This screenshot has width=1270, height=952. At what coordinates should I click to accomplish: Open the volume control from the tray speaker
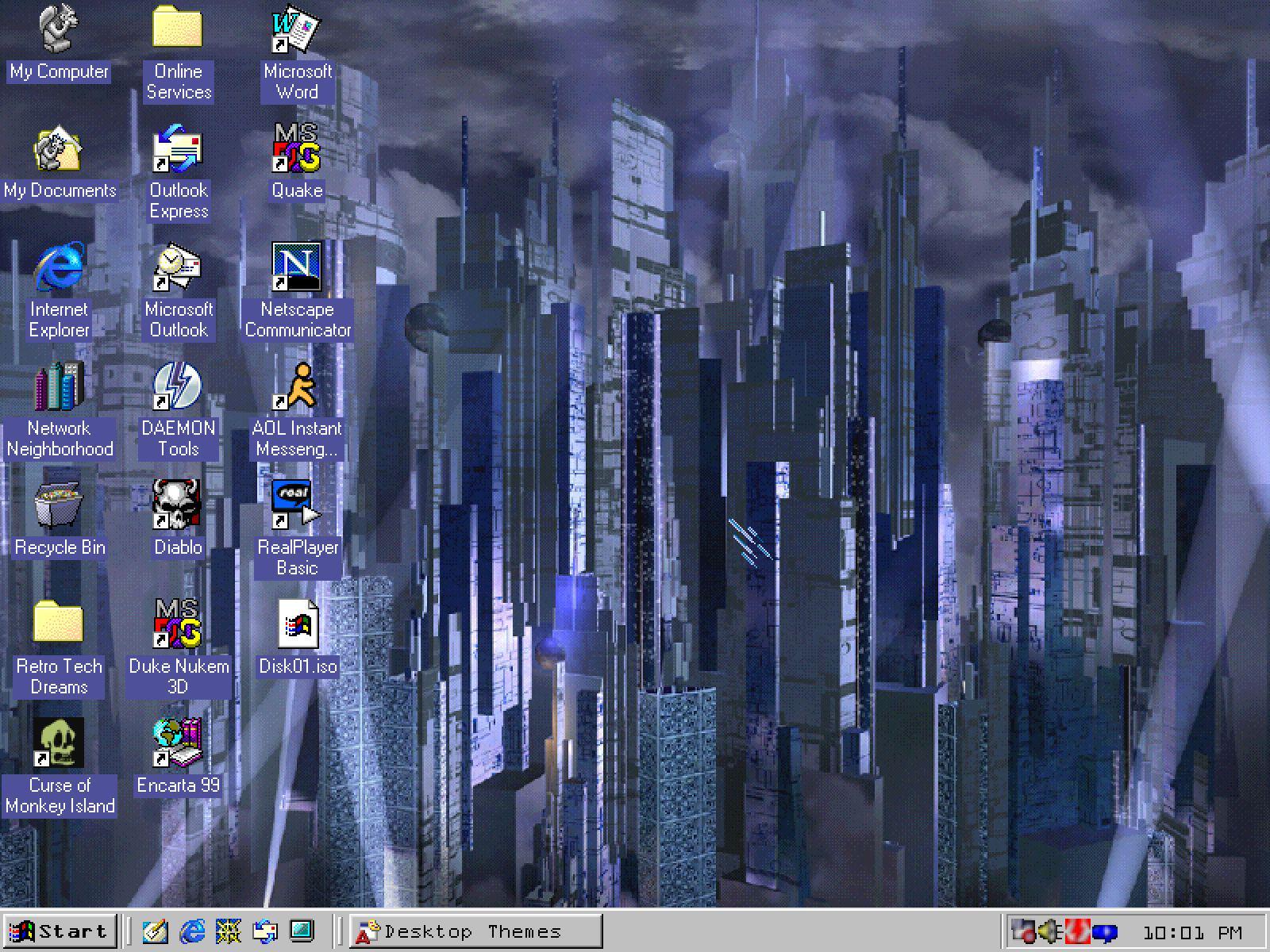point(1050,931)
